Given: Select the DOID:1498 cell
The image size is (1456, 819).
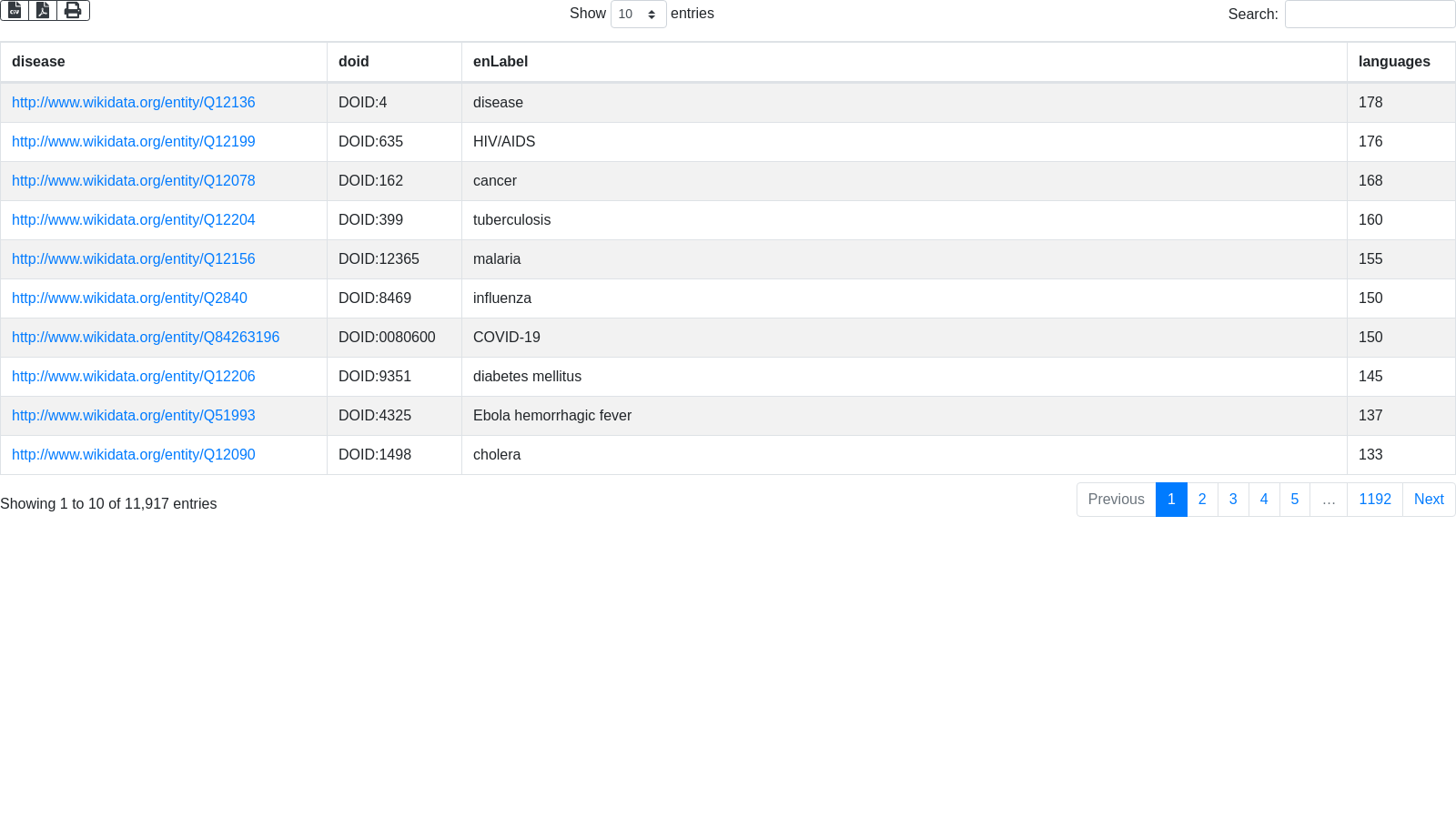Looking at the screenshot, I should (394, 455).
